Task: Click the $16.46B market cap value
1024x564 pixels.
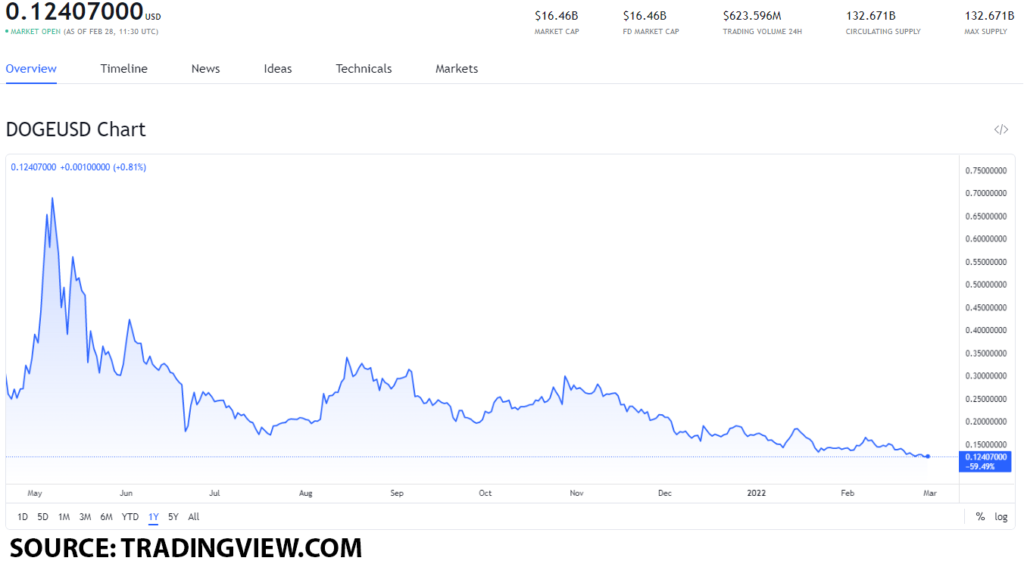Action: point(556,16)
